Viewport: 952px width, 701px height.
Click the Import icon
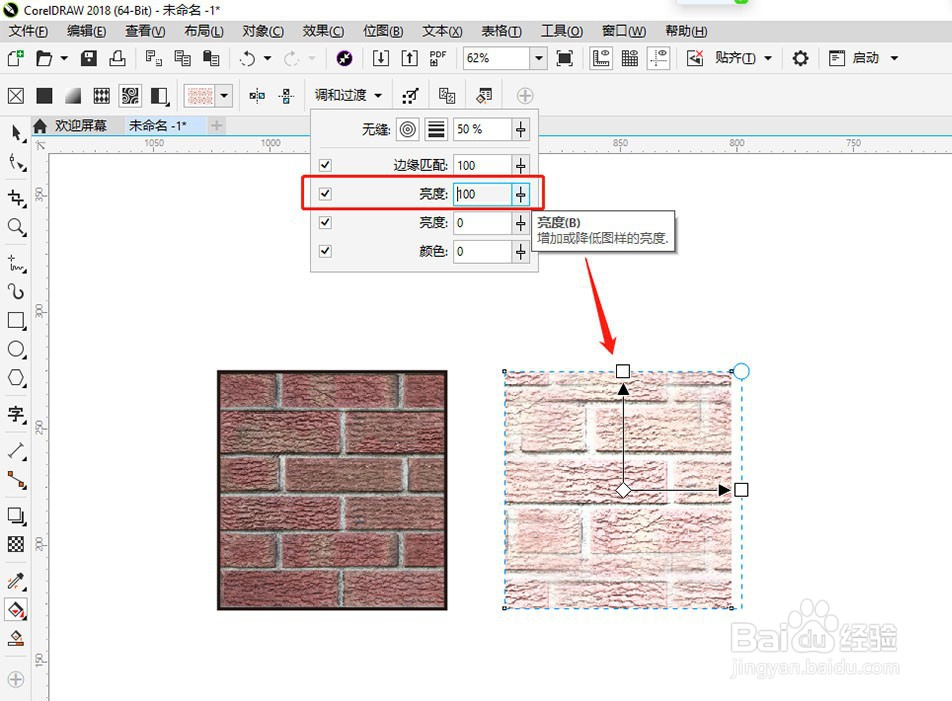[381, 58]
